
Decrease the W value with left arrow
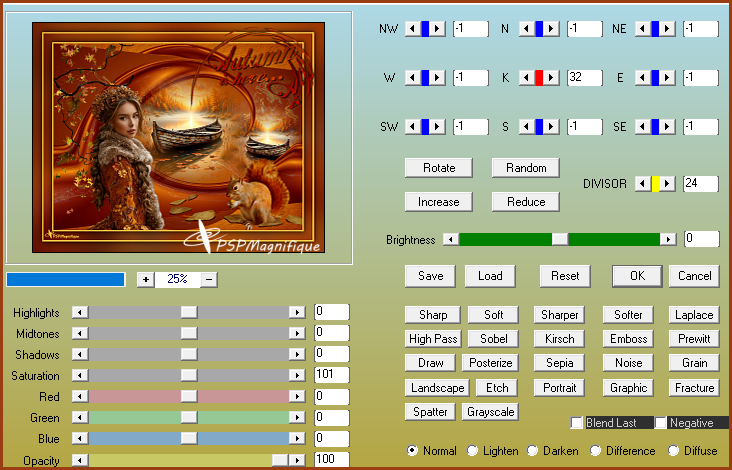412,77
